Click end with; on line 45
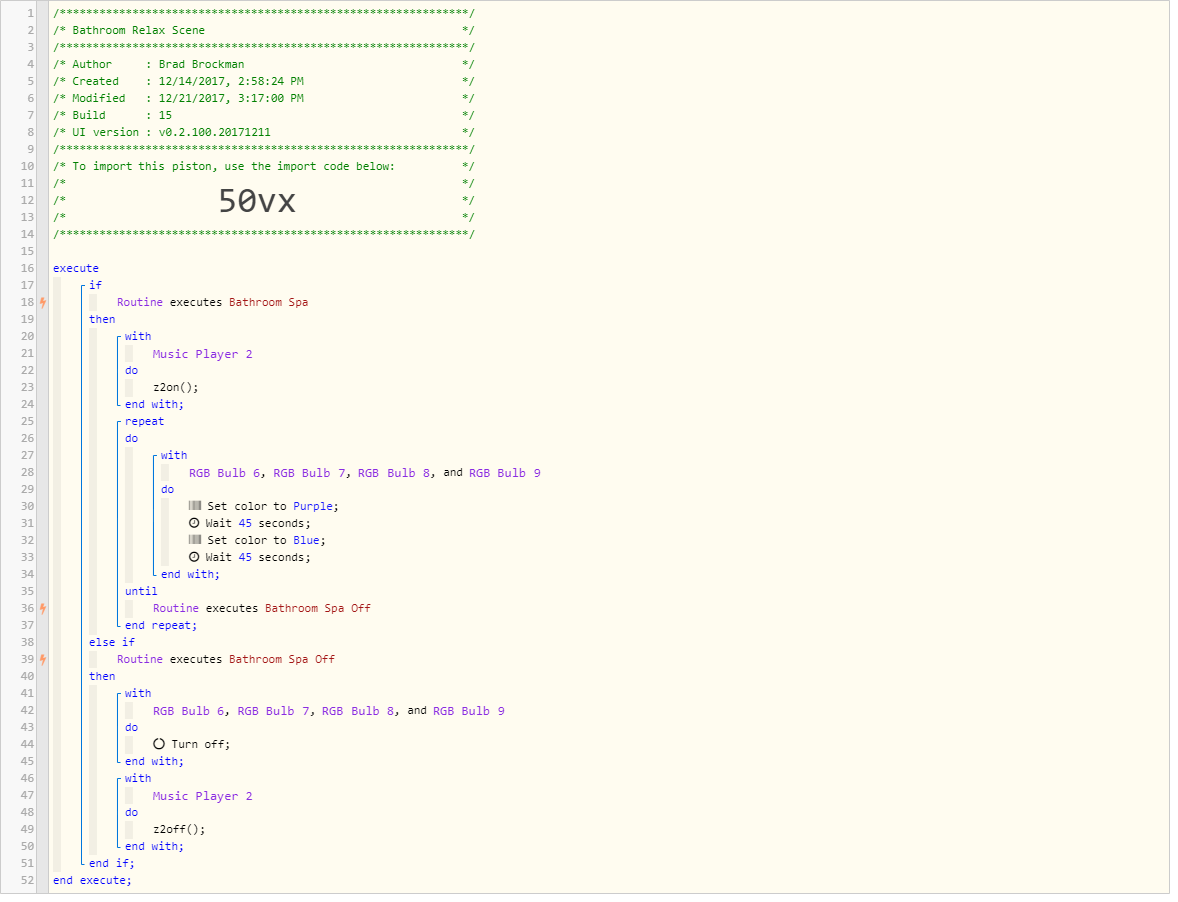 point(154,762)
